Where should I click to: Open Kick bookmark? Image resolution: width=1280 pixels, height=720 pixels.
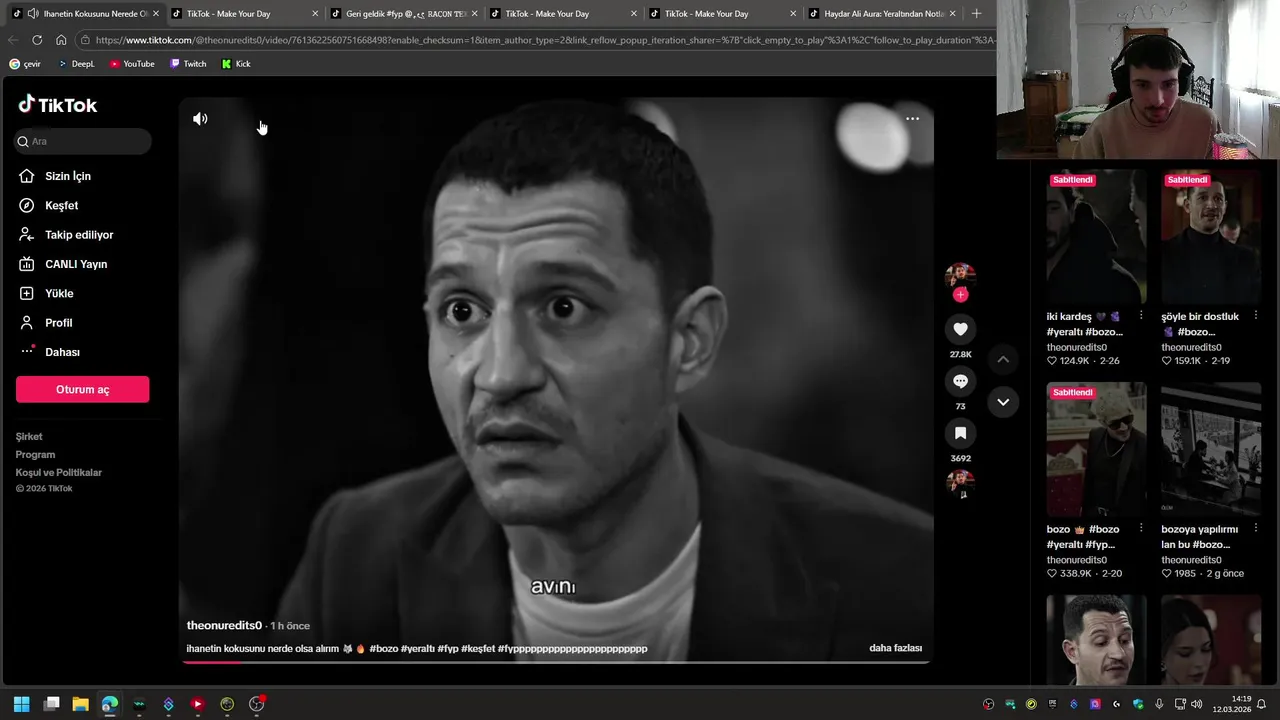[x=236, y=64]
